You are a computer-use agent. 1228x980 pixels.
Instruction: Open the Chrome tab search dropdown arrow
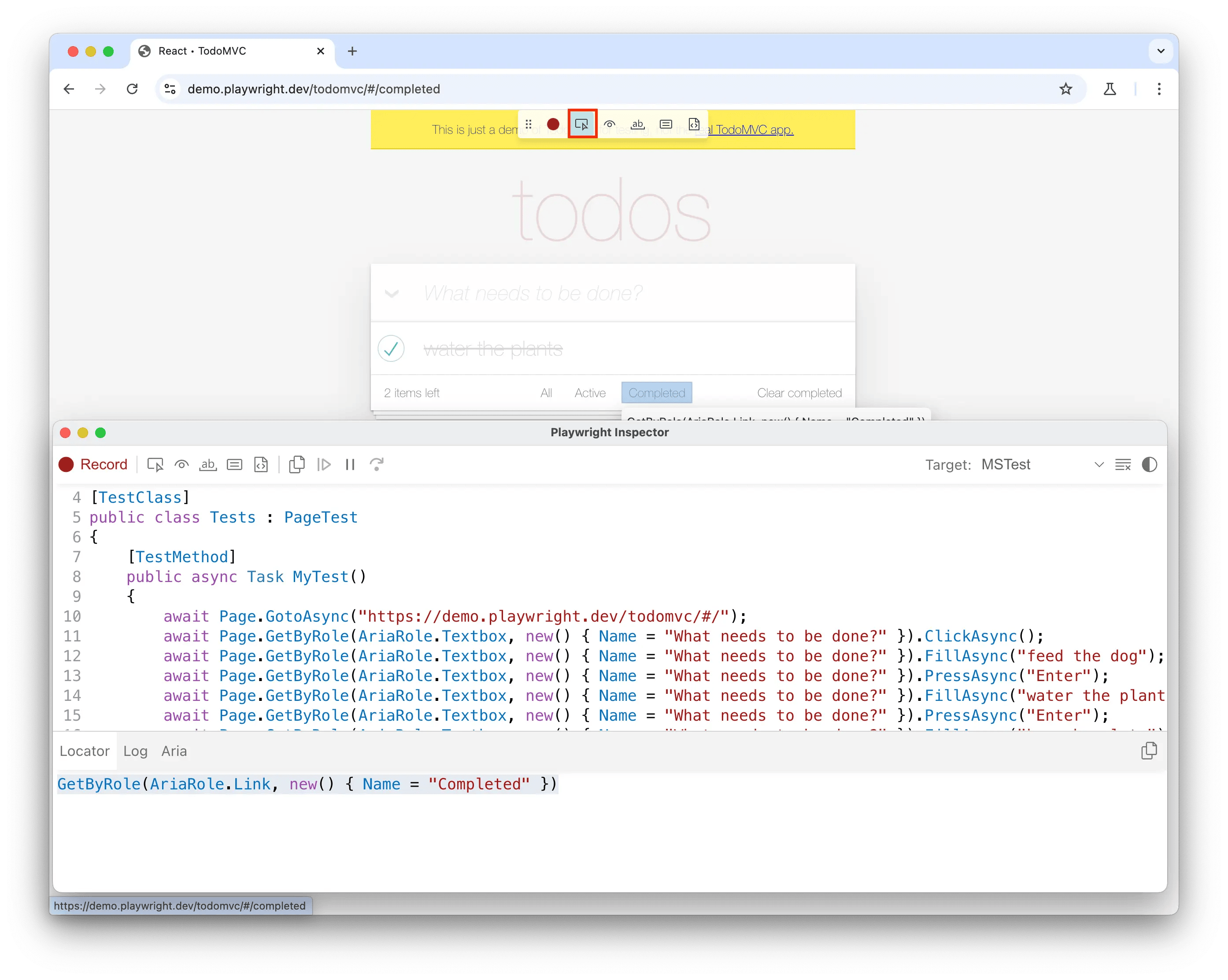pyautogui.click(x=1161, y=51)
